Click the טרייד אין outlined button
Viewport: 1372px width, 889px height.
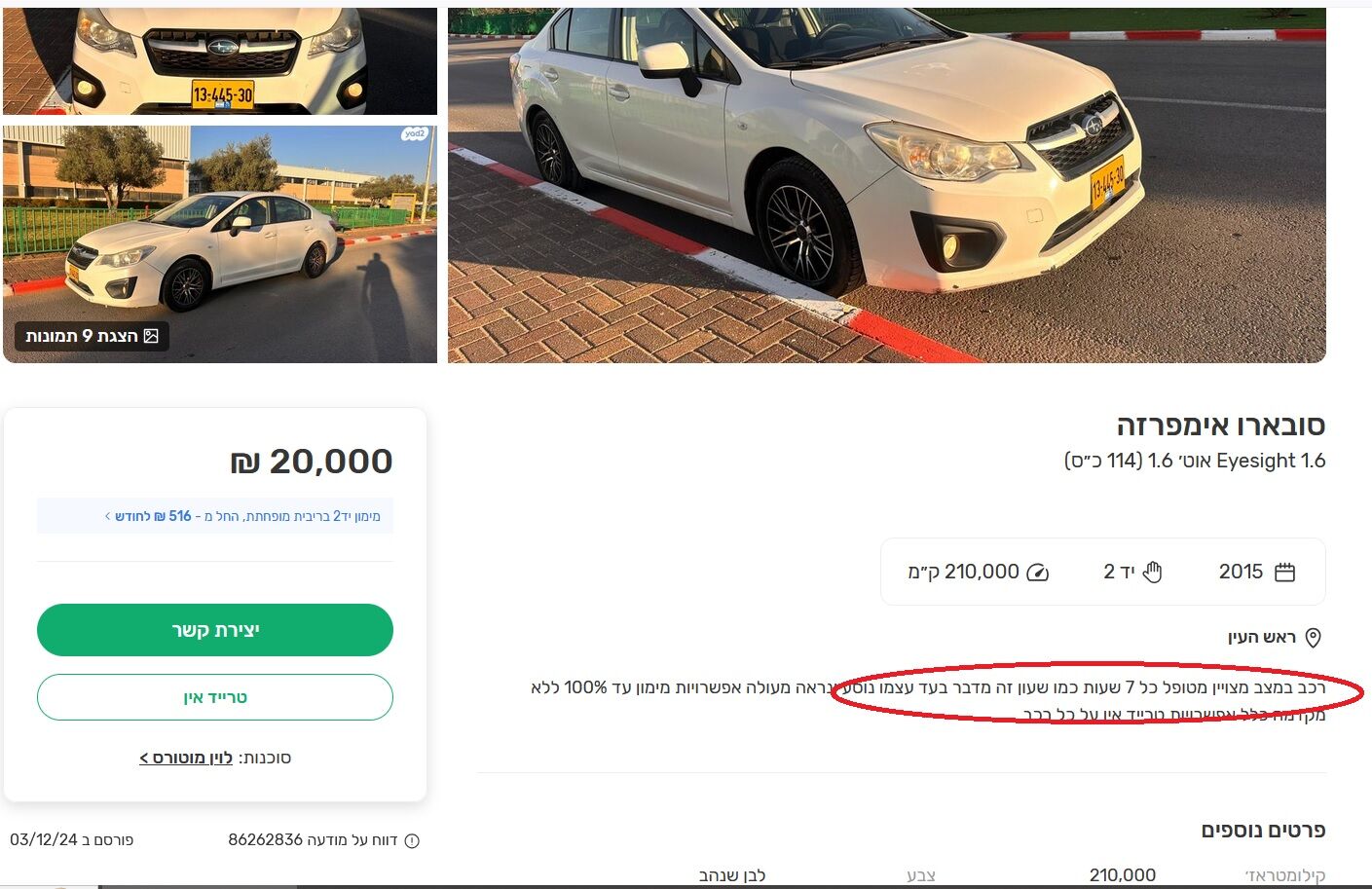(215, 697)
